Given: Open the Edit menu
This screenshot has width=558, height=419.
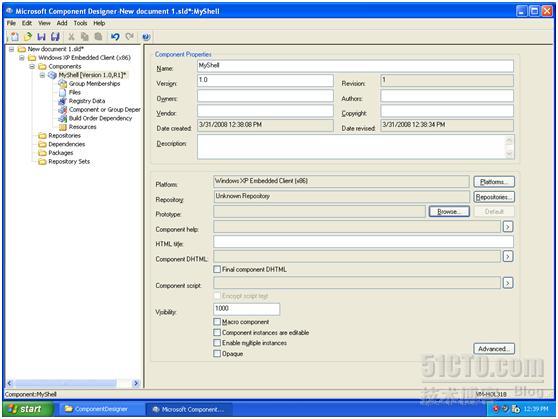Looking at the screenshot, I should point(27,23).
